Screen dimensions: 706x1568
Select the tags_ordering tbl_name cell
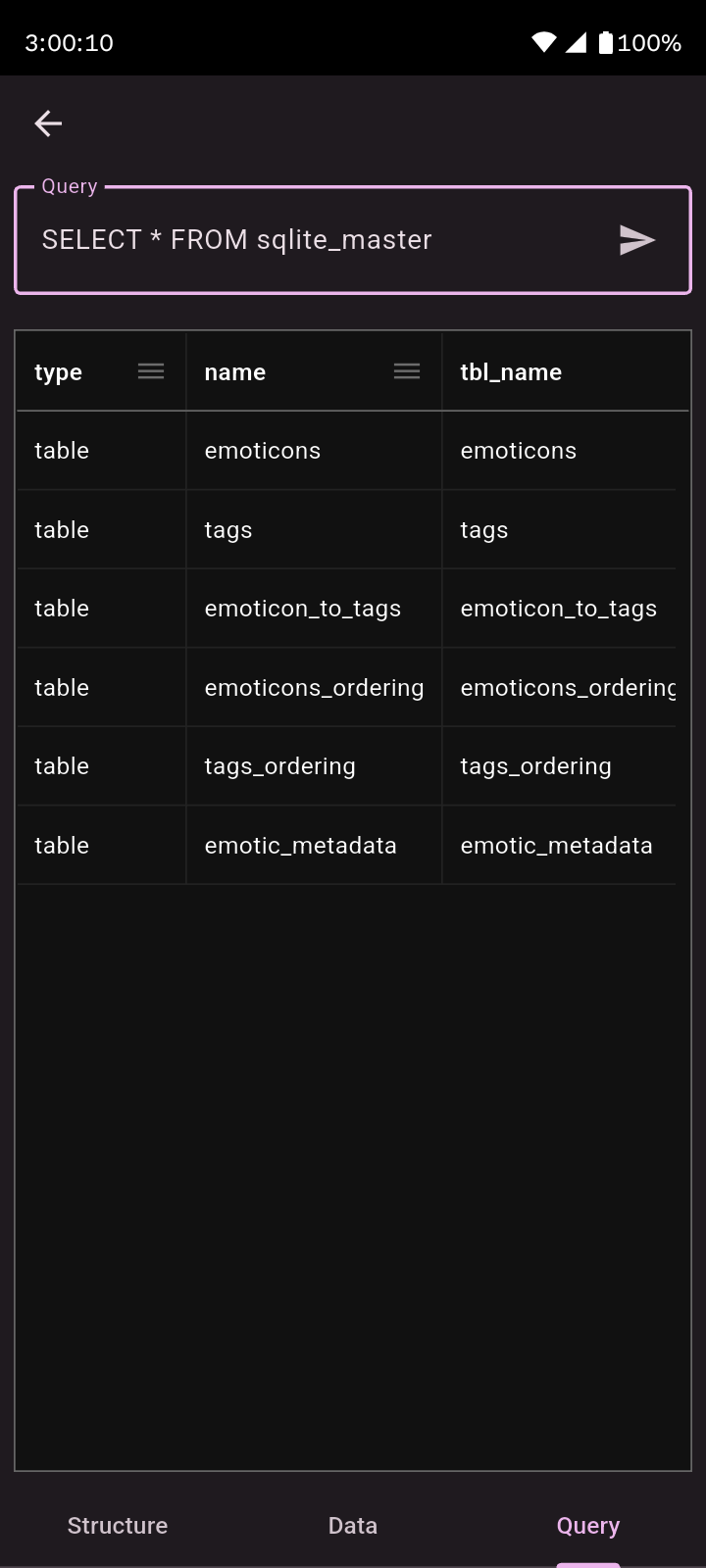click(x=535, y=766)
